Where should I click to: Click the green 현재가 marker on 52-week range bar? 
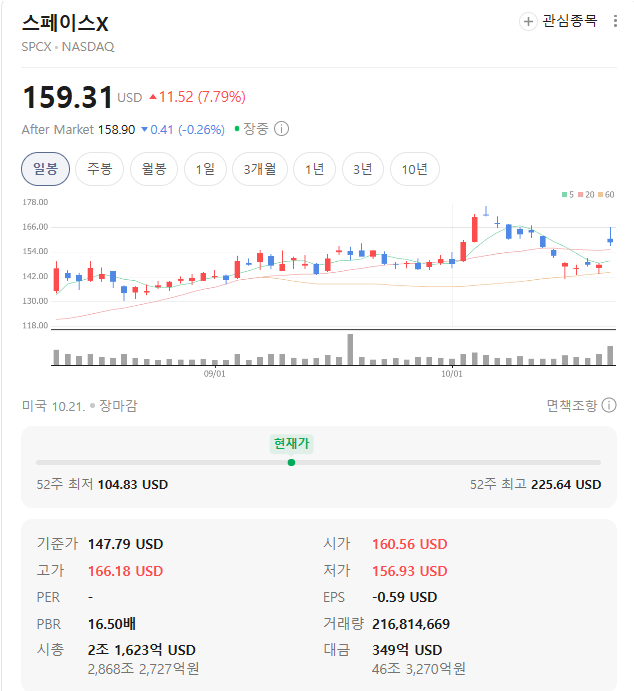click(291, 462)
